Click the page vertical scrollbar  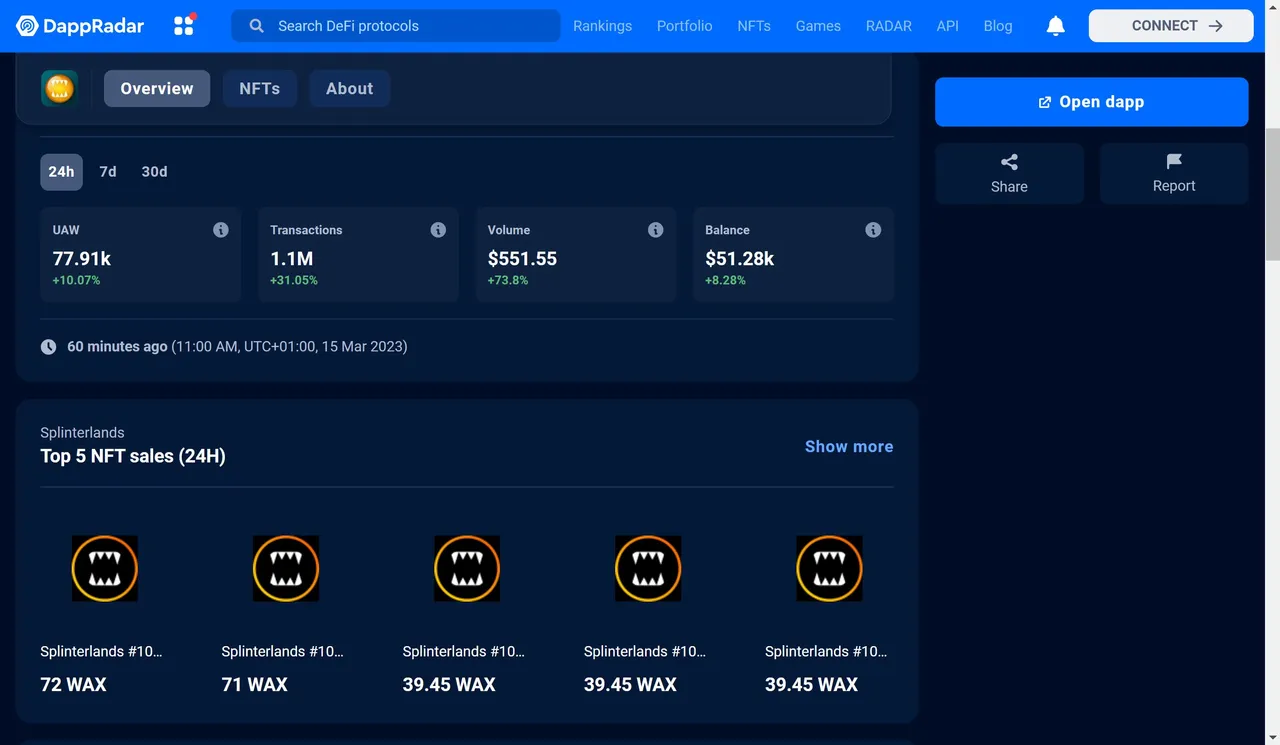pos(1272,195)
